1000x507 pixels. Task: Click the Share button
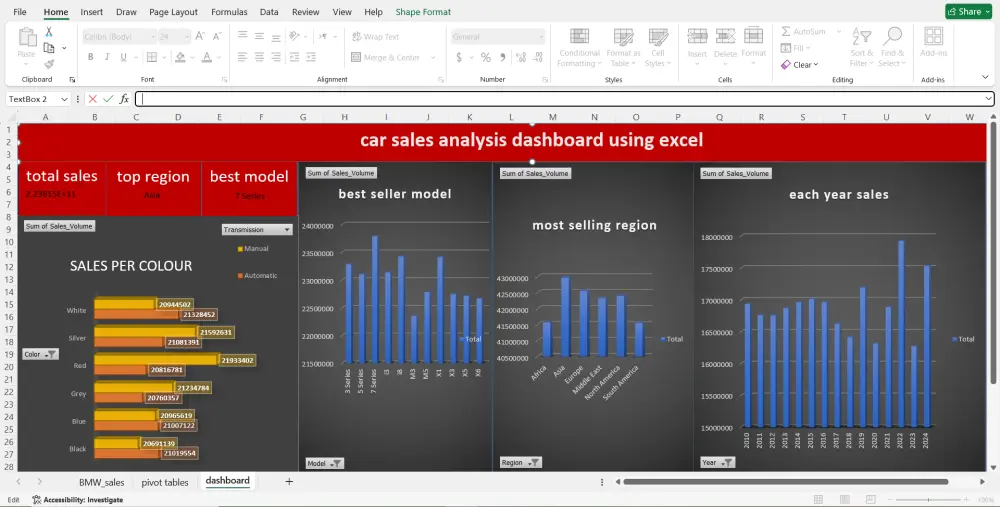[x=968, y=11]
